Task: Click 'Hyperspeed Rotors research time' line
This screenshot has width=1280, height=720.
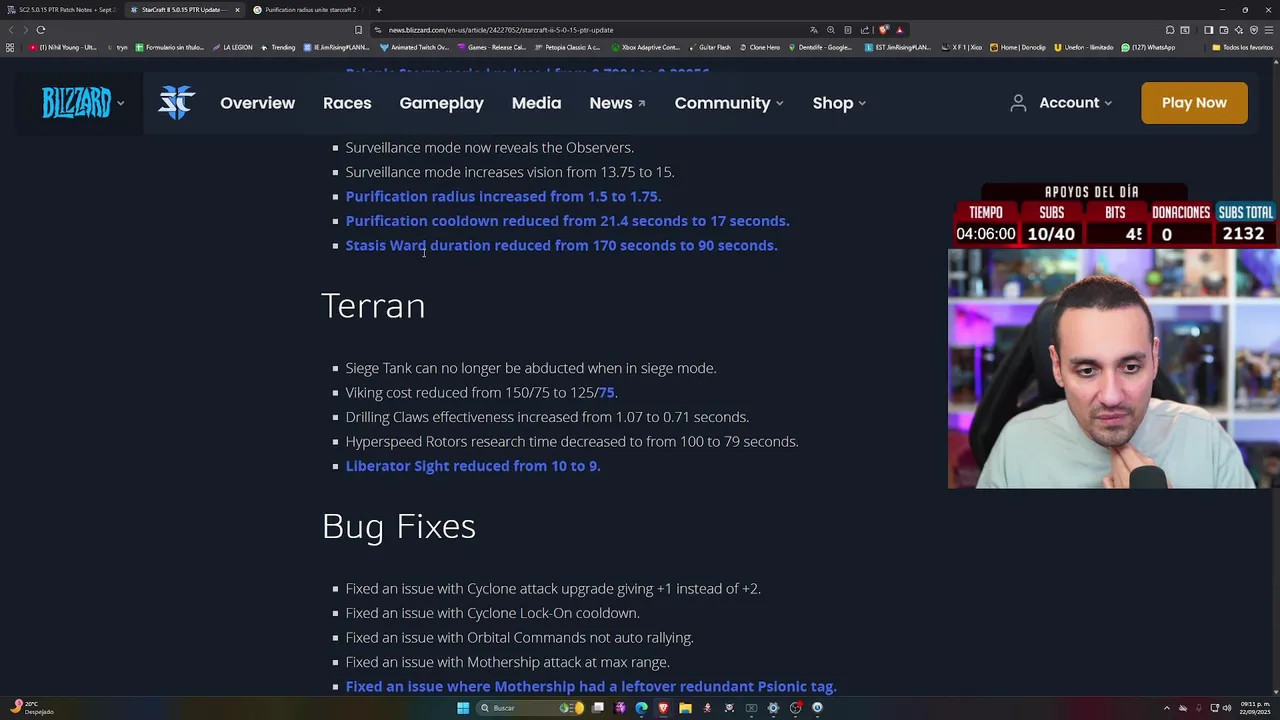Action: [572, 442]
